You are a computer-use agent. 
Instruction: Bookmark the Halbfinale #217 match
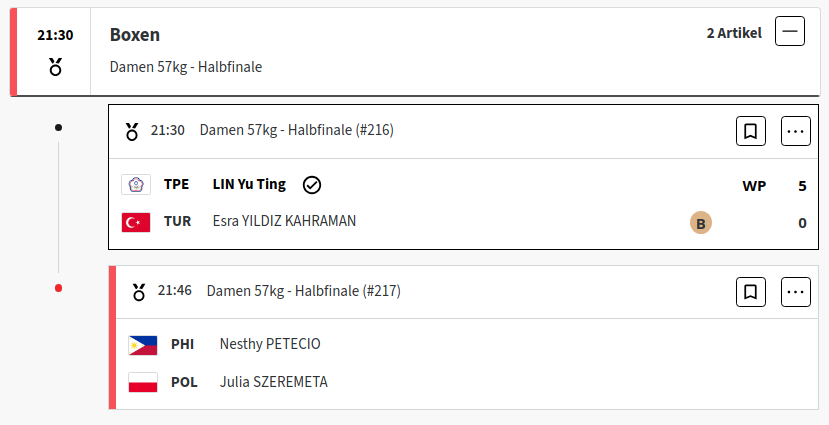click(751, 292)
